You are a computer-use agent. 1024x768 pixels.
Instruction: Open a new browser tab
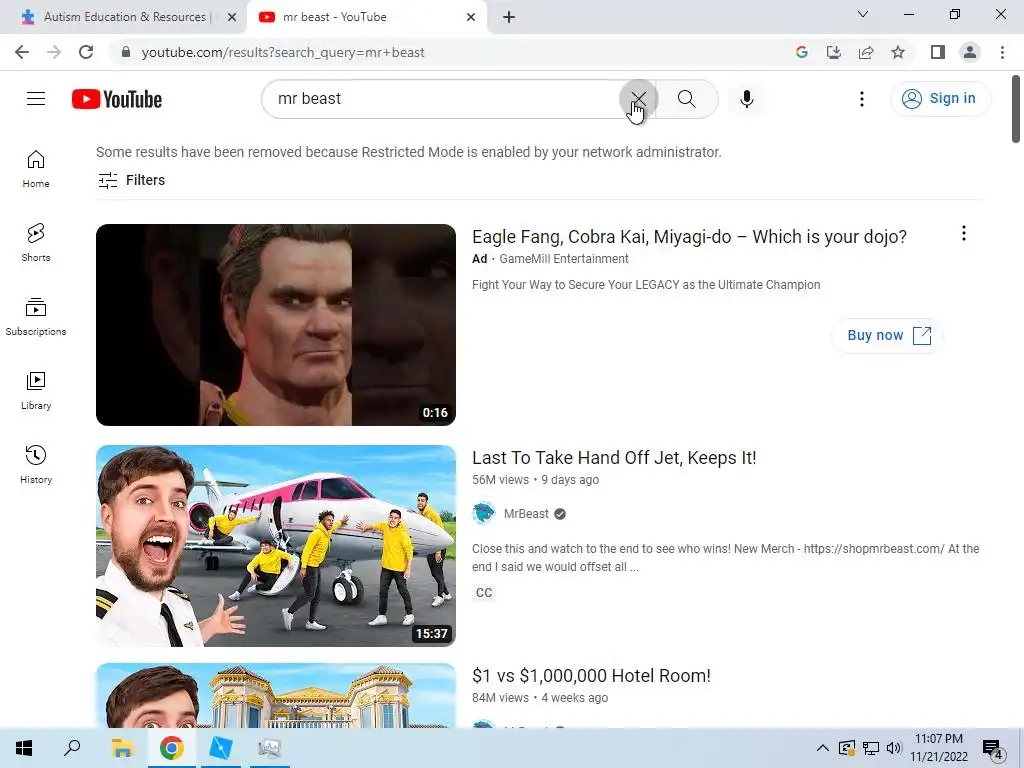(x=509, y=17)
